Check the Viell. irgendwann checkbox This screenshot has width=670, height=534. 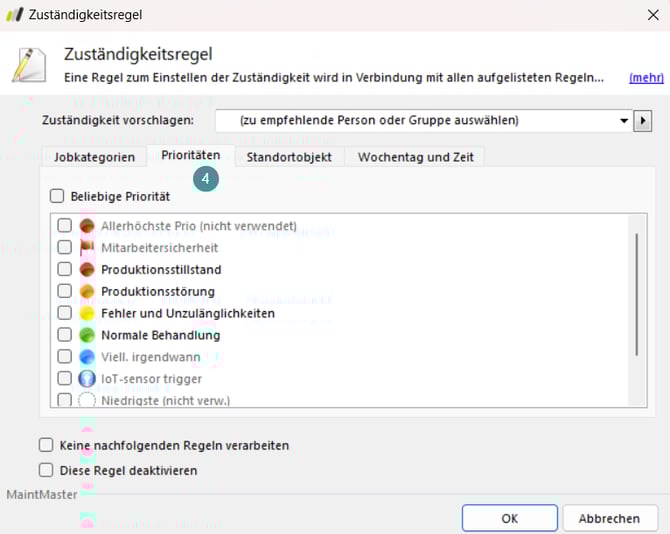click(65, 356)
